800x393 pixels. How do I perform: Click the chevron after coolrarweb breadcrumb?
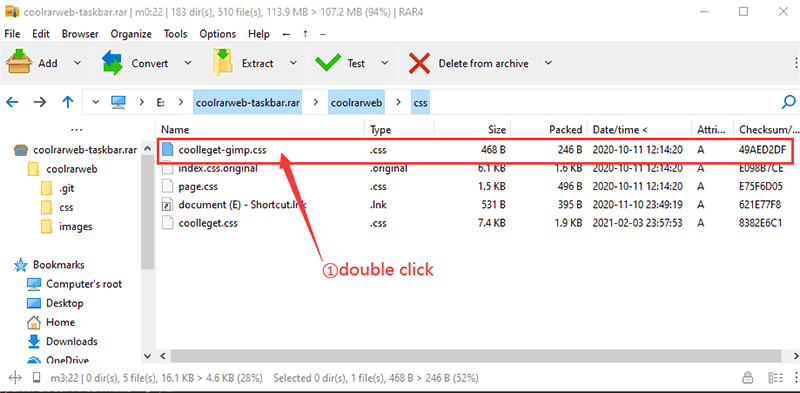coord(399,102)
